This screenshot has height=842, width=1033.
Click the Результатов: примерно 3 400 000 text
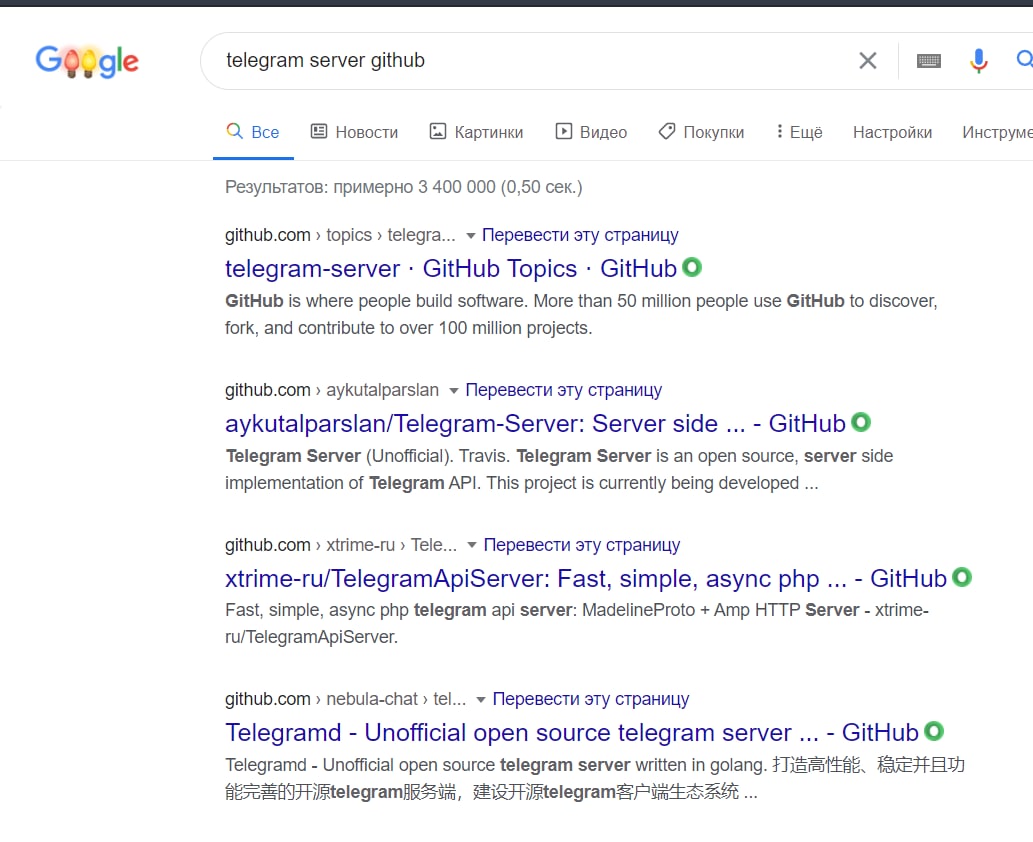pos(404,187)
